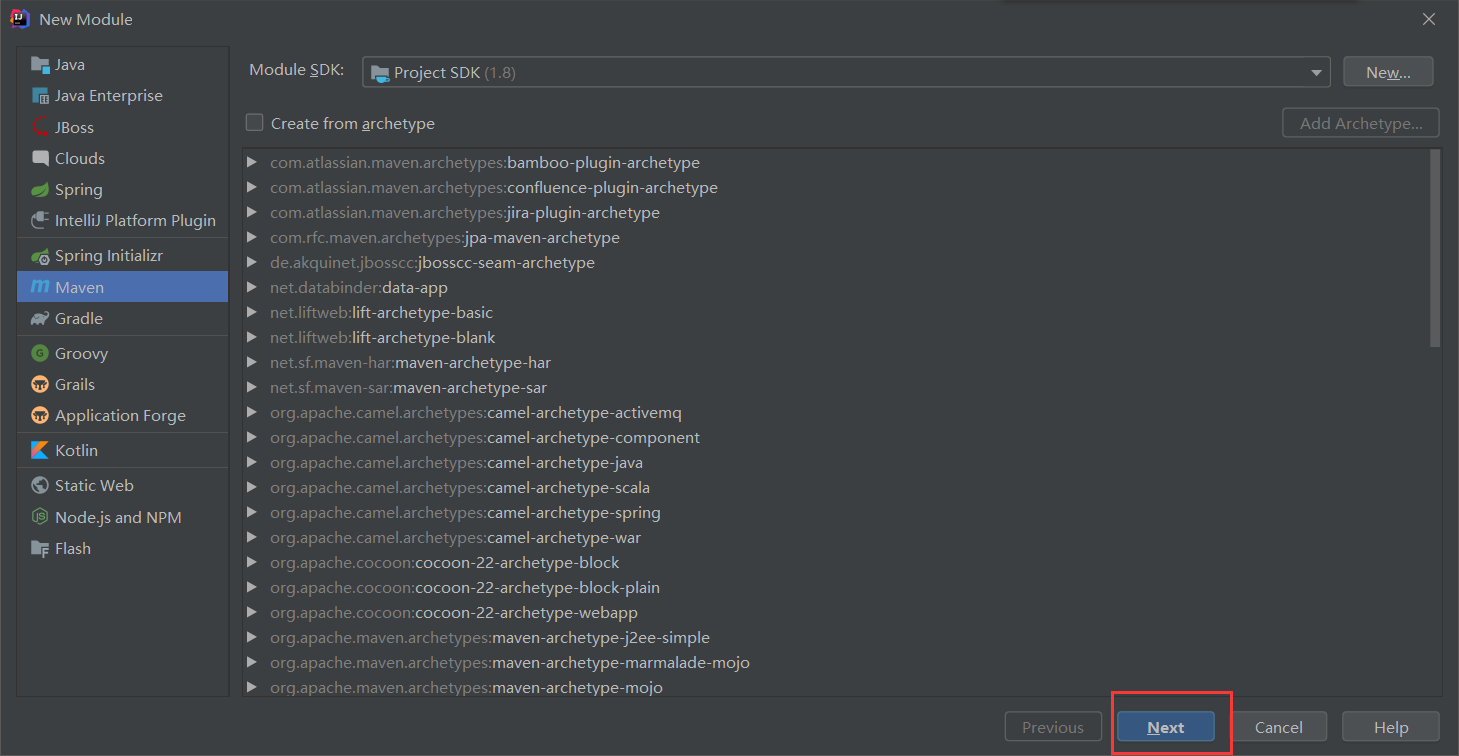This screenshot has height=756, width=1459.
Task: Expand the maven-archetype-j2ee-simple node
Action: point(252,638)
